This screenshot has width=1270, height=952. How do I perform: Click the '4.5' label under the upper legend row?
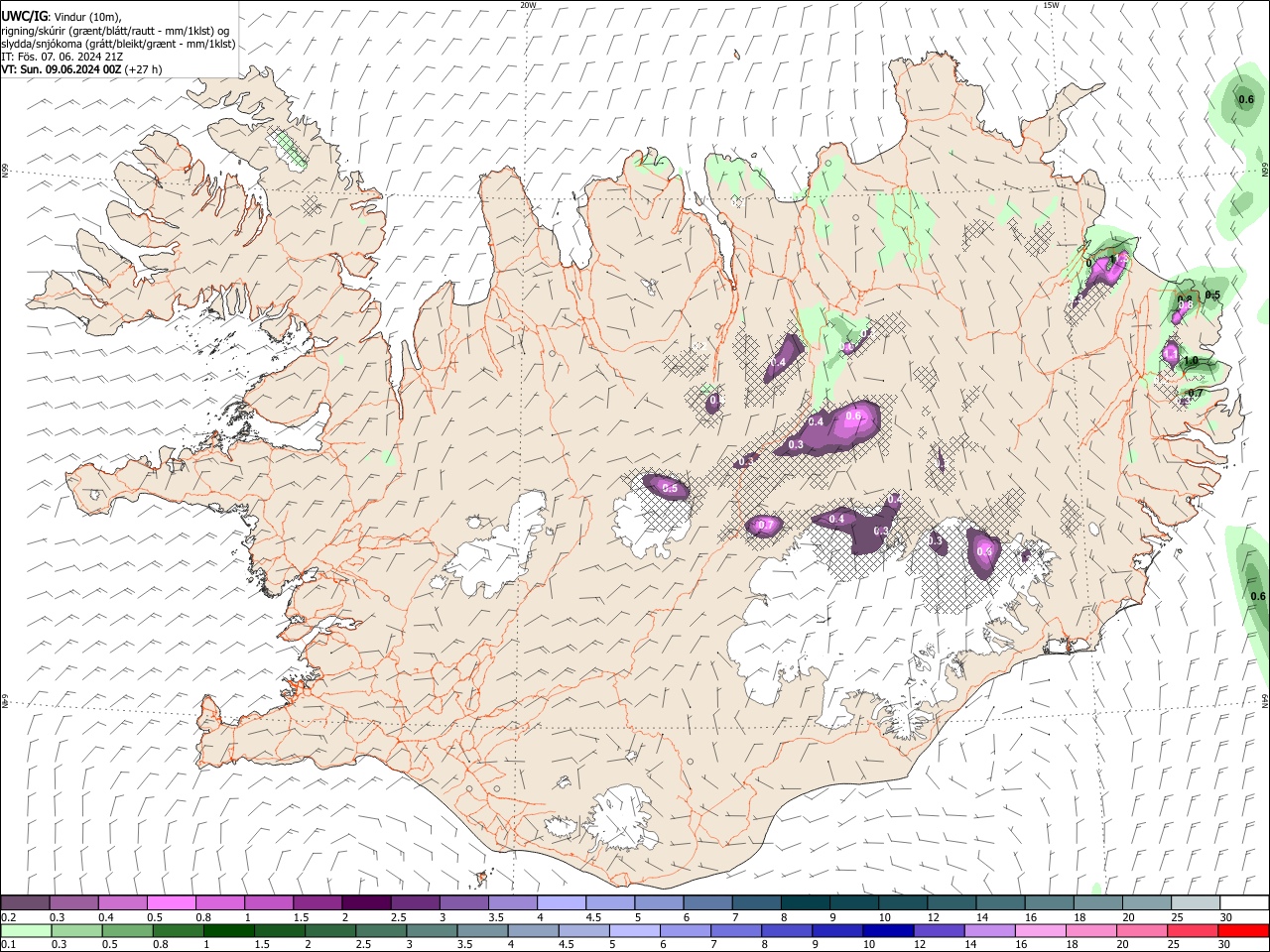pyautogui.click(x=593, y=917)
